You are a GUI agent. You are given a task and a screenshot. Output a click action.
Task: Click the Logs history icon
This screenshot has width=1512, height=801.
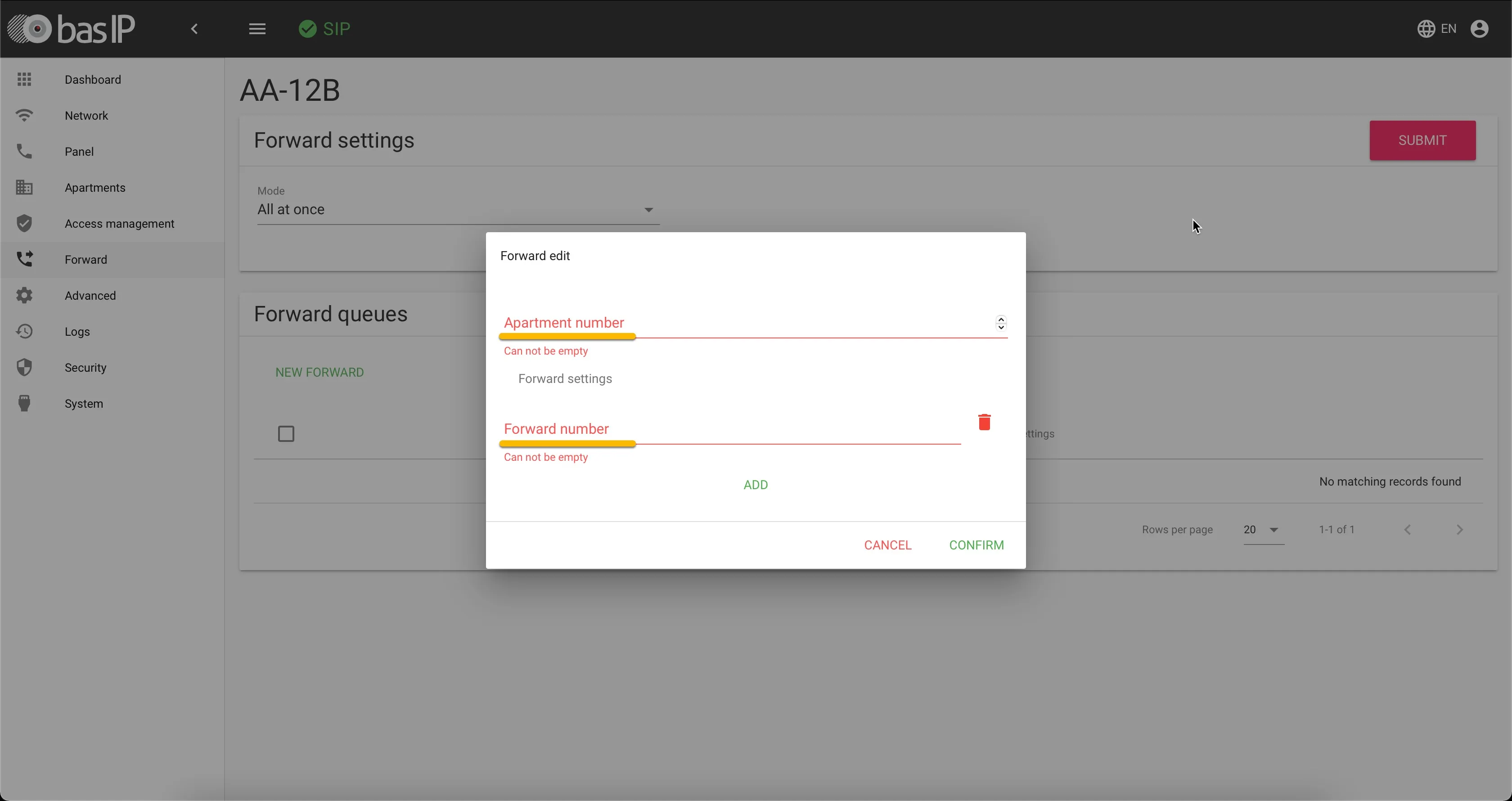click(24, 332)
